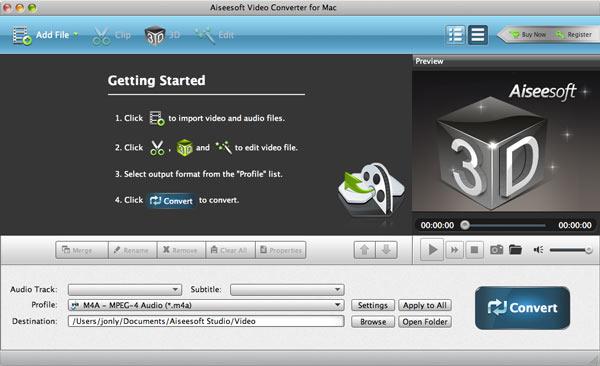Click the Rename button
This screenshot has width=600, height=366.
click(132, 250)
